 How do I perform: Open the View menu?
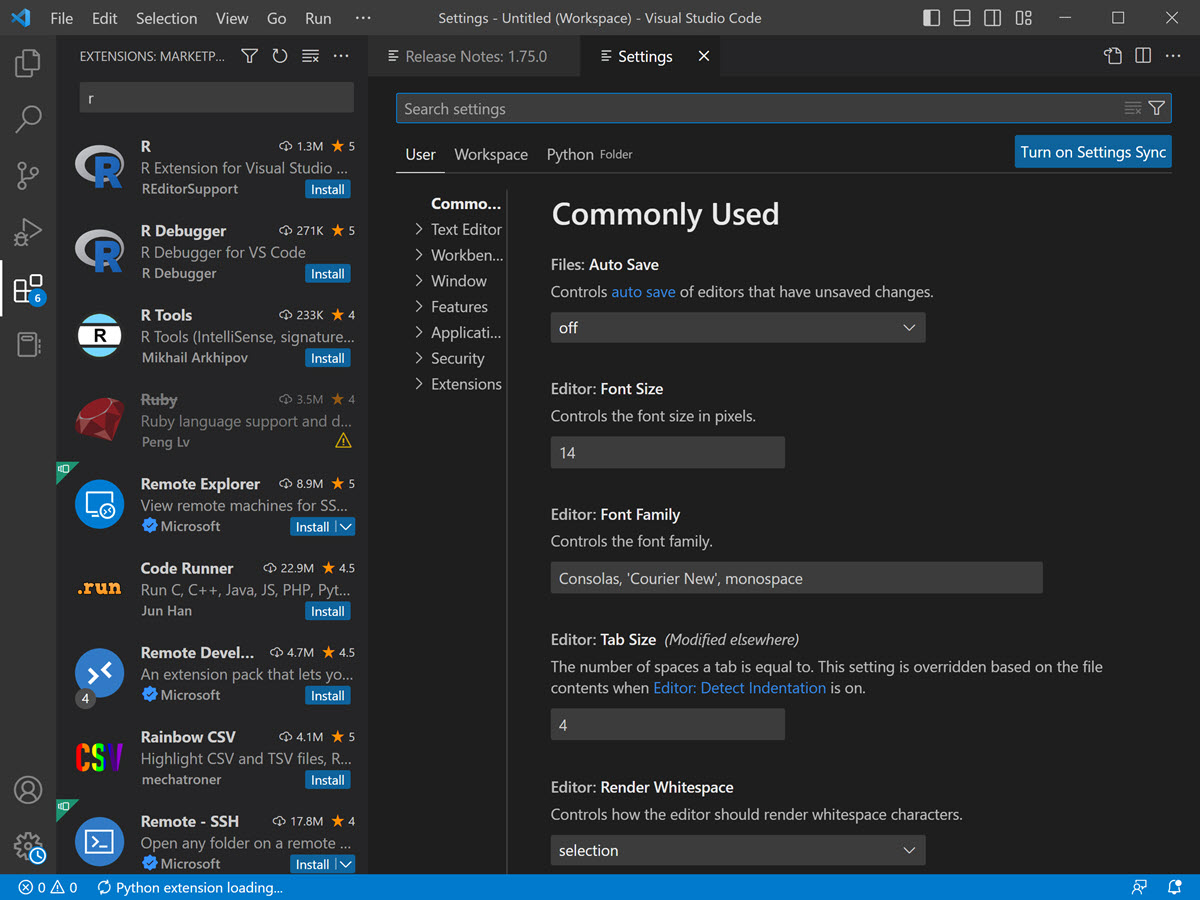coord(232,18)
